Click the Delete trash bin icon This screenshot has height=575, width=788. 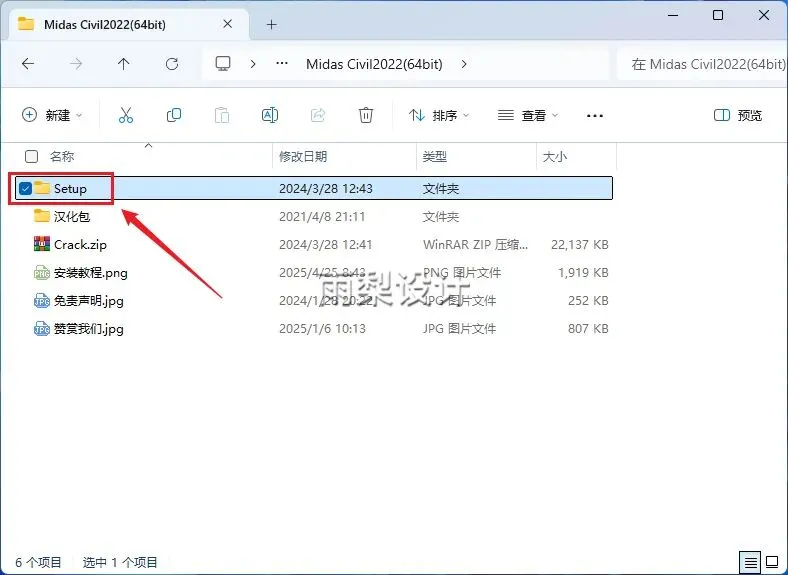pos(366,115)
